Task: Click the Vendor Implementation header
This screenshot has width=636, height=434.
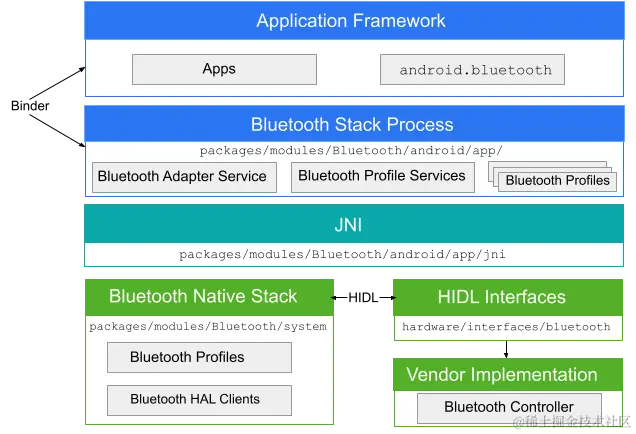Action: [508, 374]
